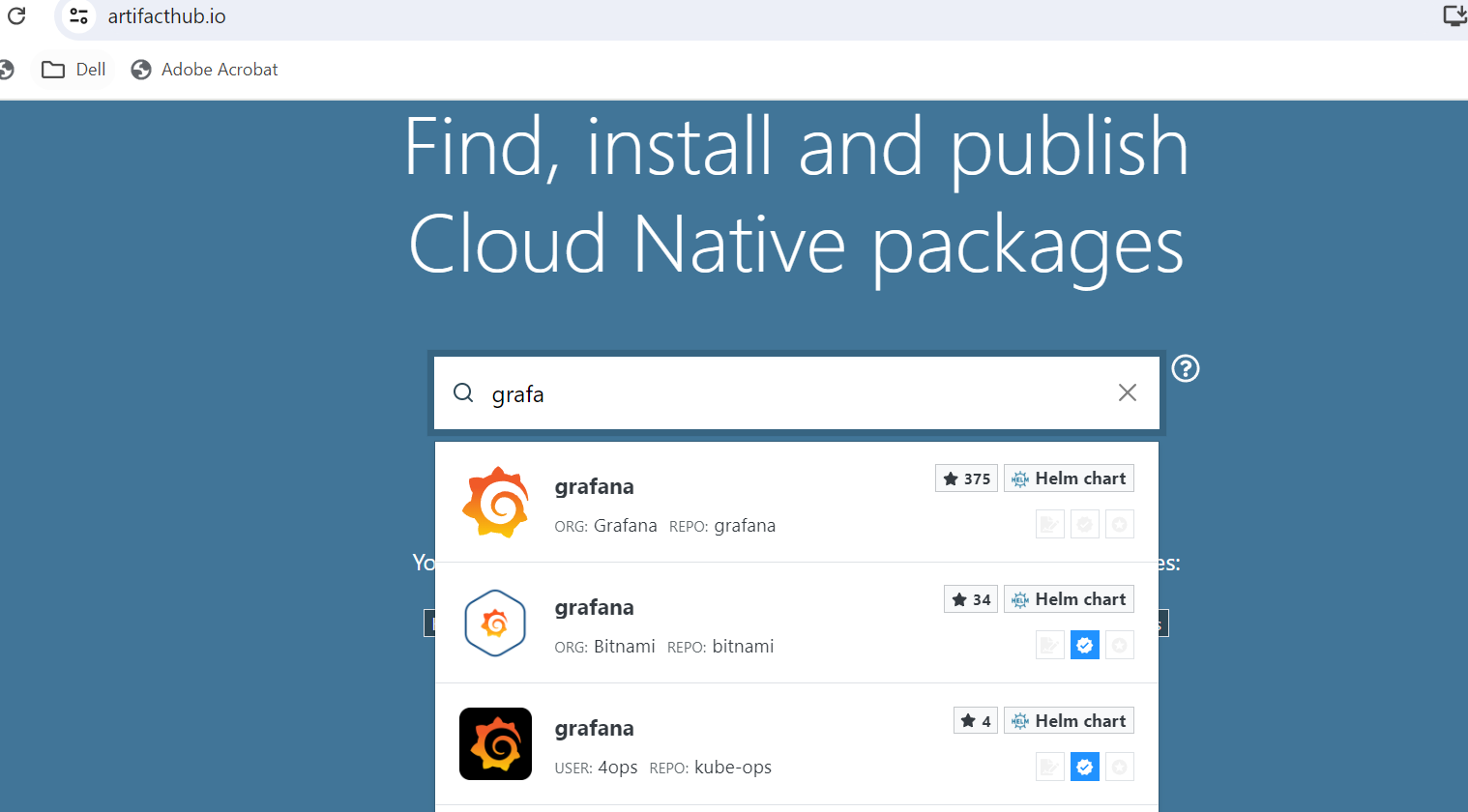Click official badge icon on Bitnami result
Viewport: 1468px width, 812px height.
point(1120,646)
